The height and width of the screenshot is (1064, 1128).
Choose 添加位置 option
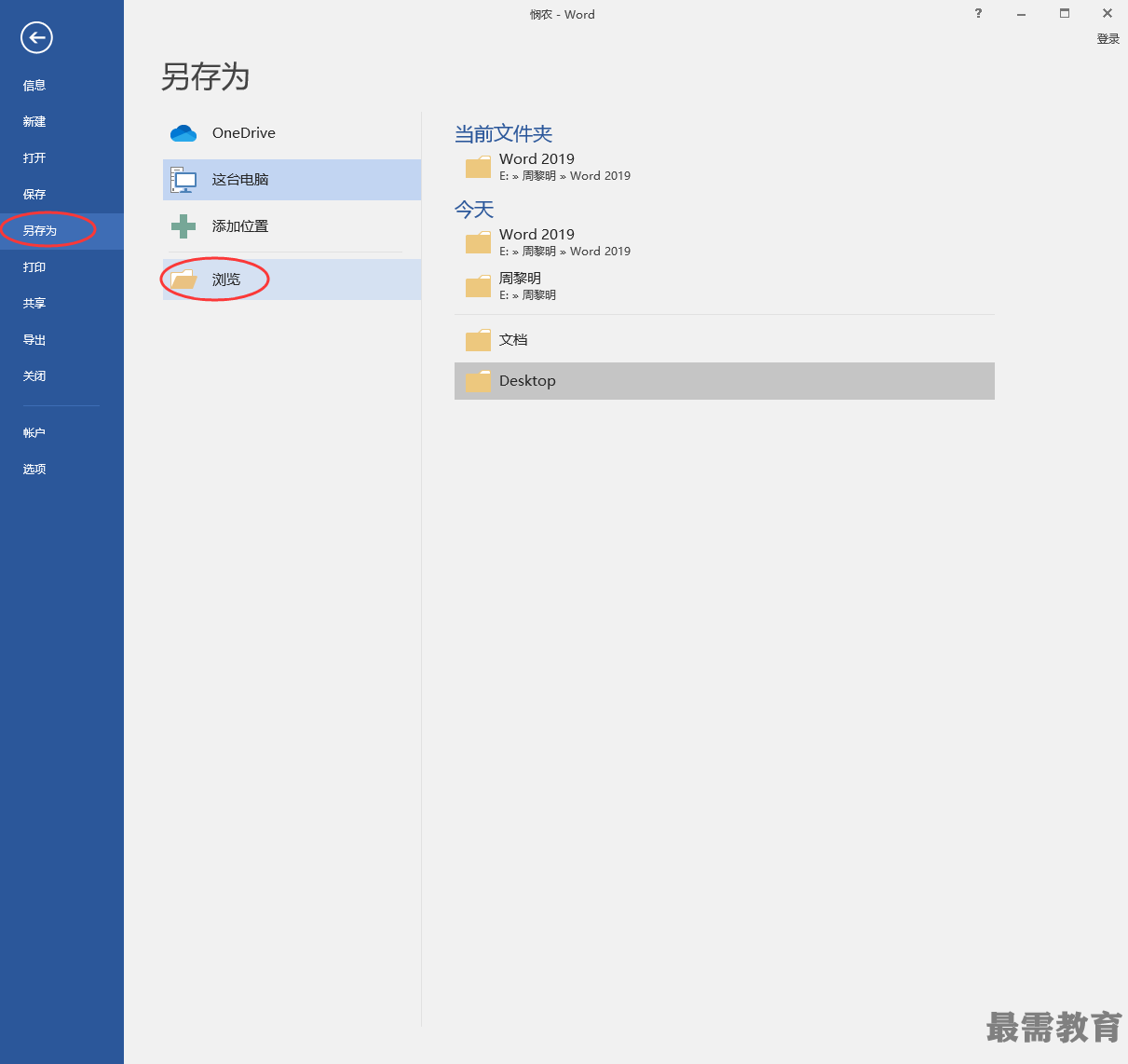(x=292, y=226)
